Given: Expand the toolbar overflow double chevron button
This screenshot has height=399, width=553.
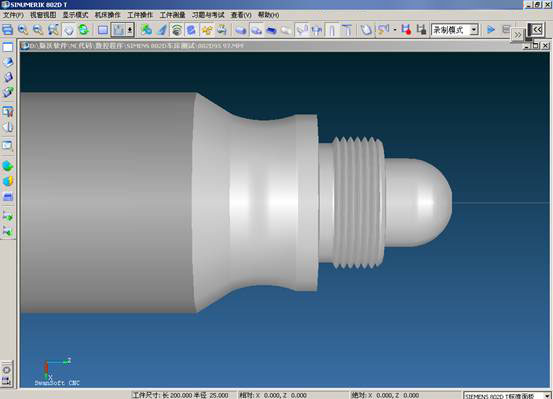Looking at the screenshot, I should pos(517,35).
